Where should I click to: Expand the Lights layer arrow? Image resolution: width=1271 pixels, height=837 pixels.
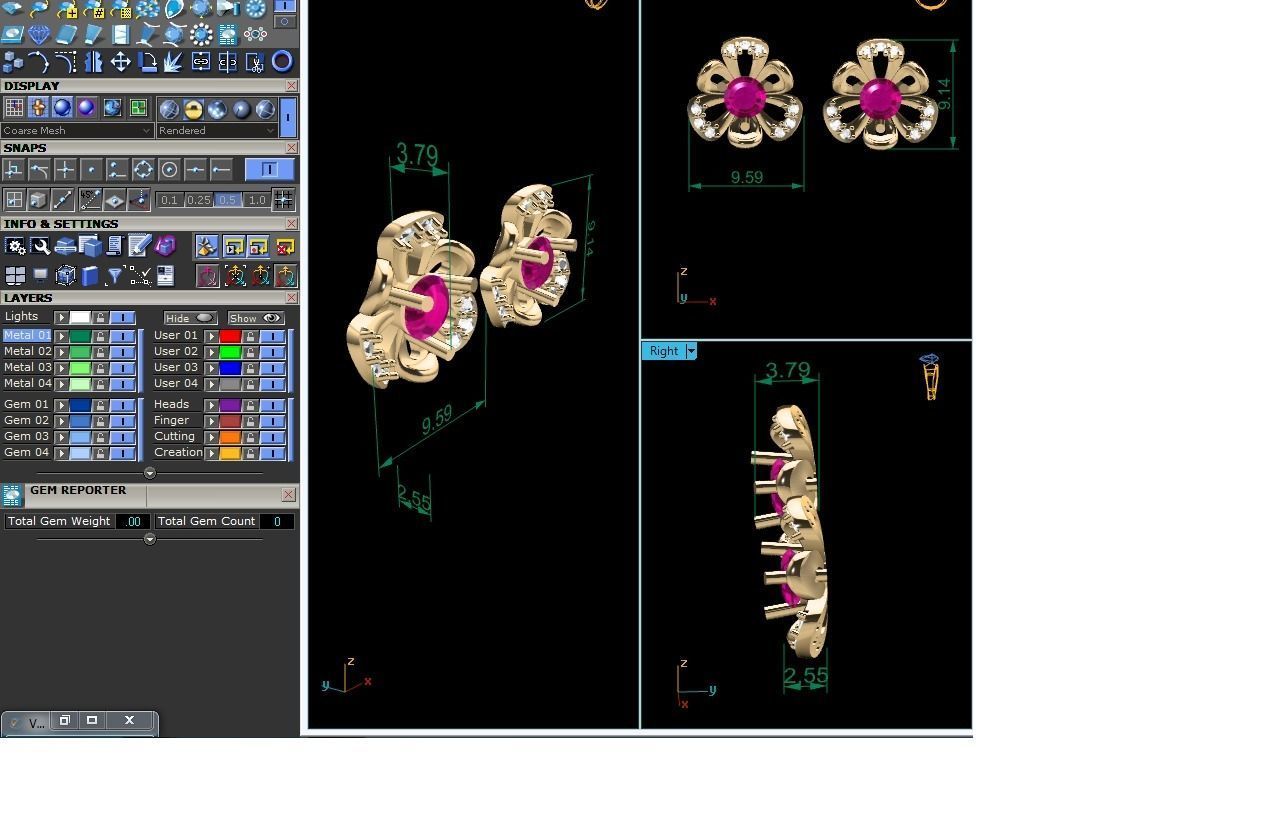(x=62, y=318)
